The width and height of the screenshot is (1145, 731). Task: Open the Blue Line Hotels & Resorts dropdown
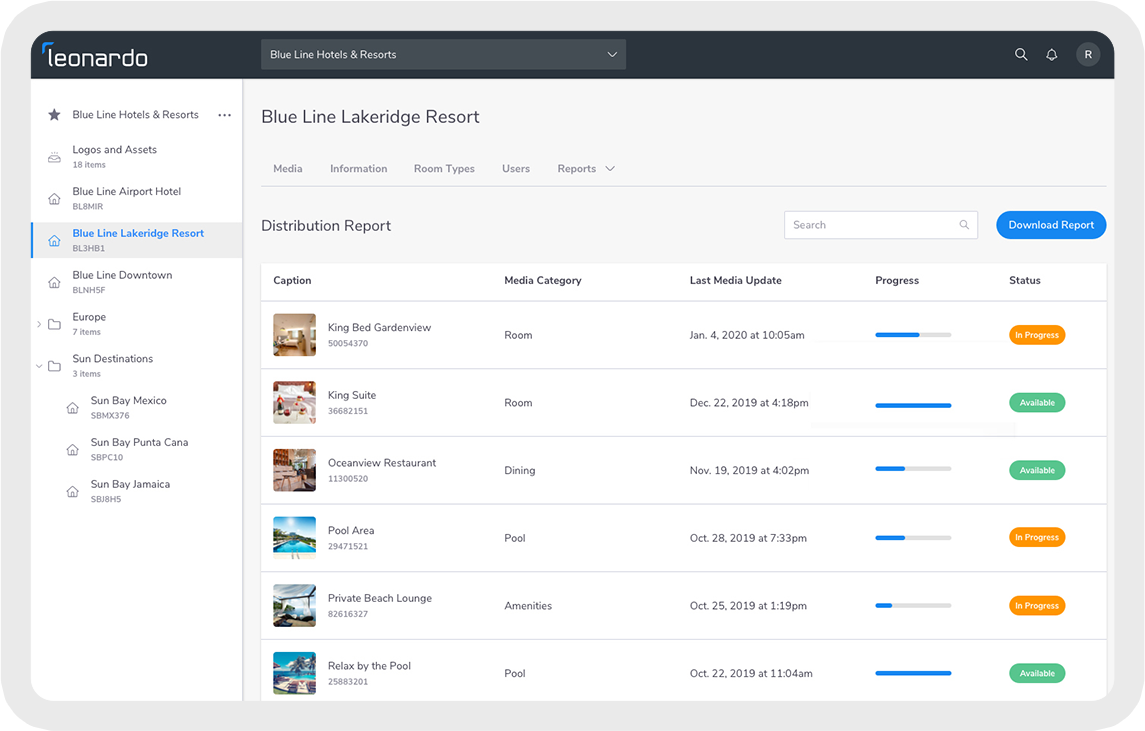point(443,55)
